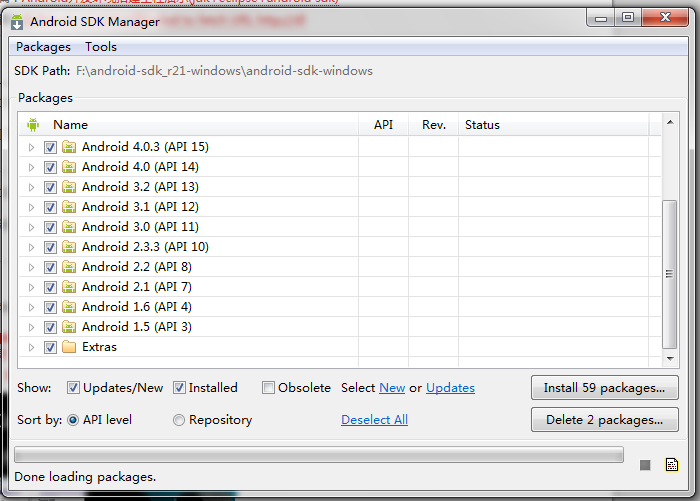Click the Select Updates link
The image size is (700, 501).
click(450, 388)
